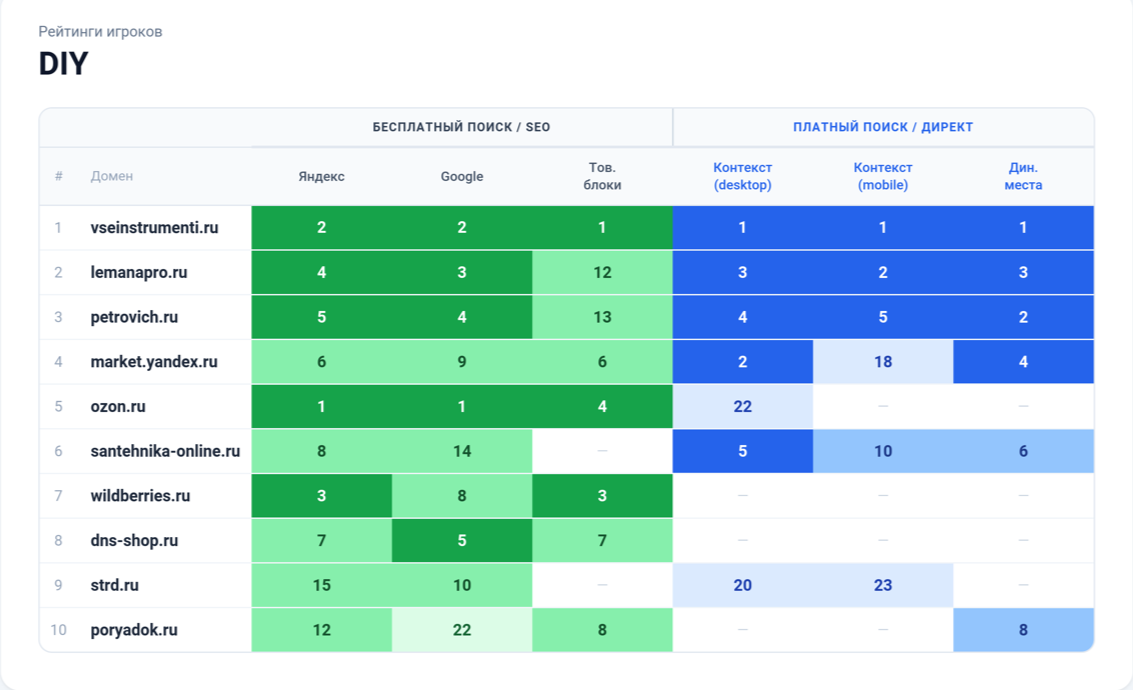The image size is (1133, 690).
Task: Select the 'ПЛАТНЫЙ ПОИСК / ДИРЕКТ' group header
Action: (883, 127)
